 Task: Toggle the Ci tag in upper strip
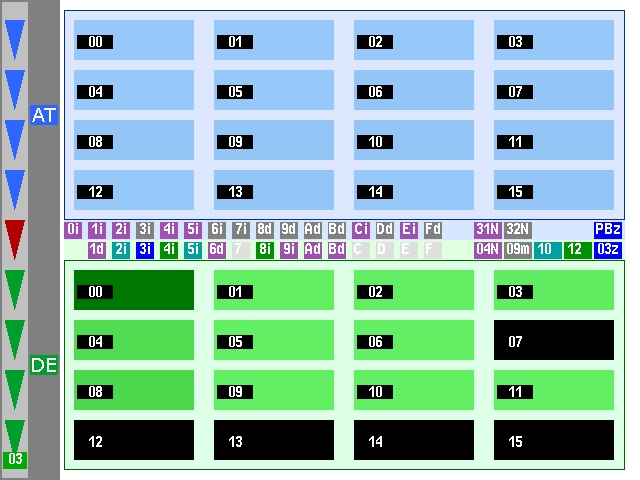click(x=361, y=229)
